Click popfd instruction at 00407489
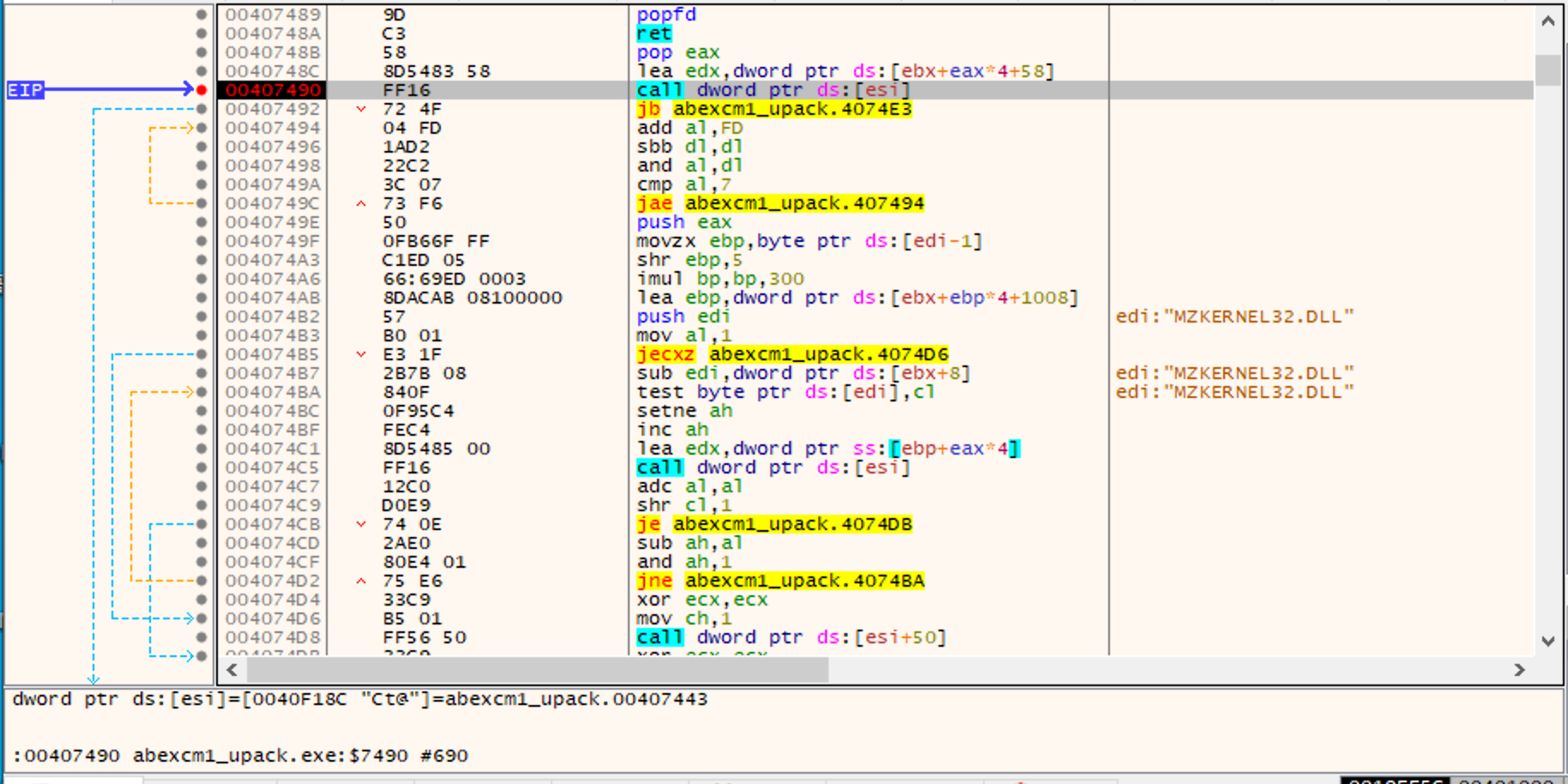The height and width of the screenshot is (784, 1568). coord(666,15)
